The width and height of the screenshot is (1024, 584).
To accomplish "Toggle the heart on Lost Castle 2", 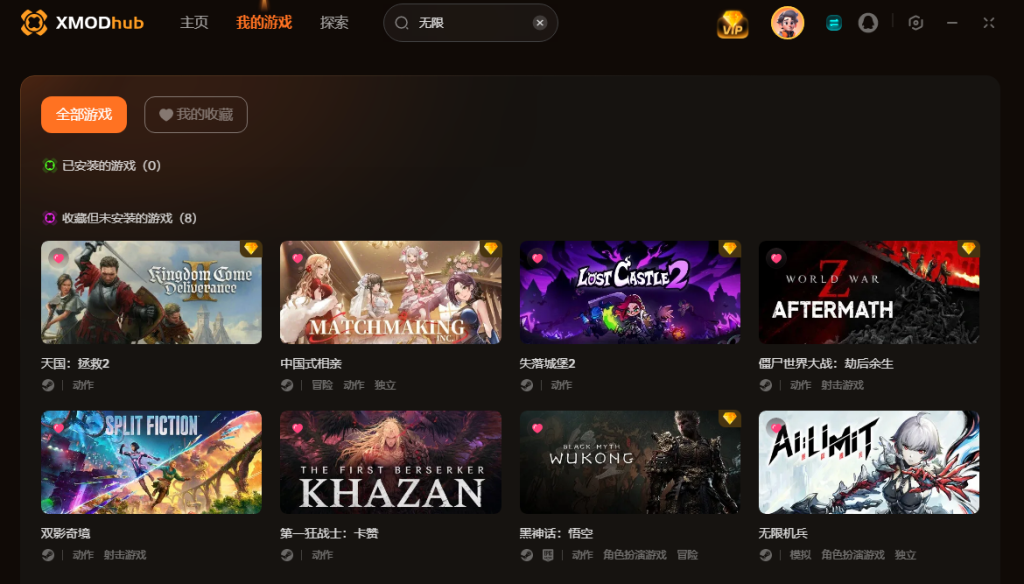I will 537,258.
